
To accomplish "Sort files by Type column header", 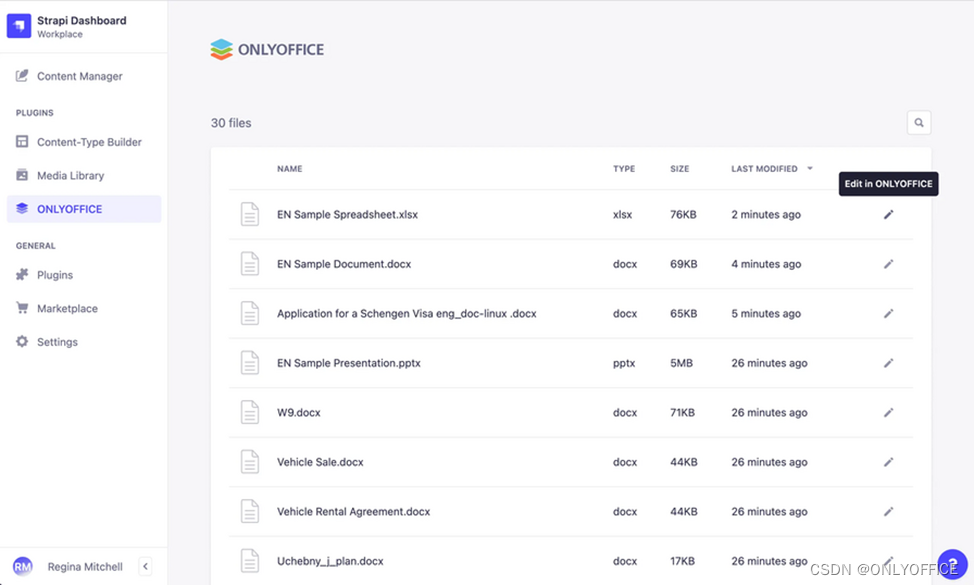I will click(x=624, y=168).
